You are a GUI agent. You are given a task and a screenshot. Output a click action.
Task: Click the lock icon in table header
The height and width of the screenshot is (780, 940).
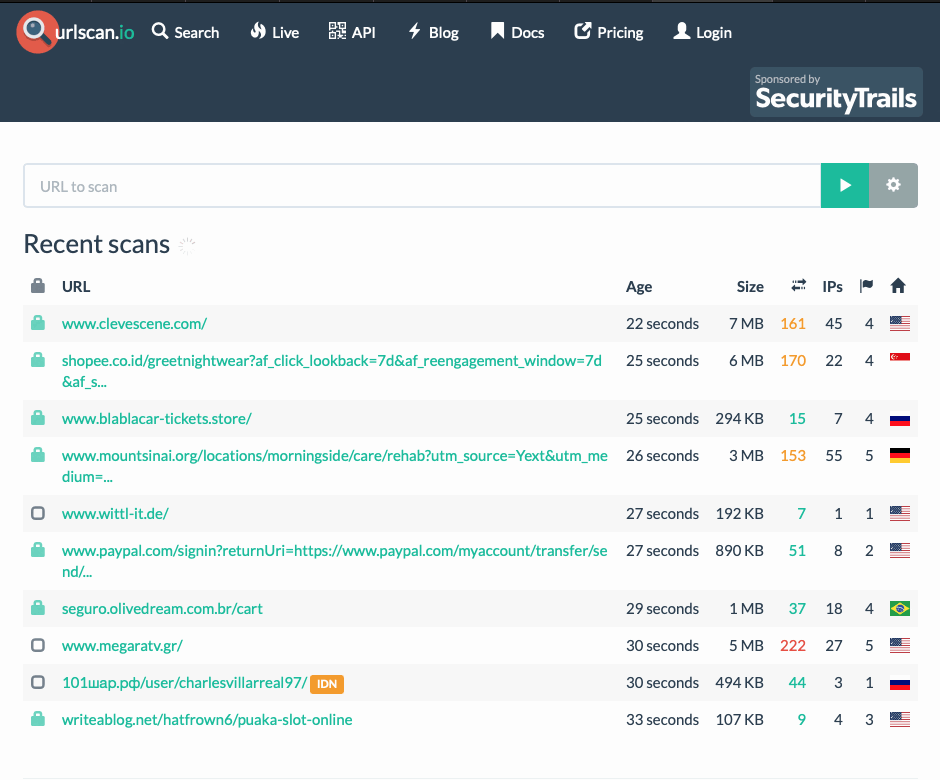click(38, 286)
